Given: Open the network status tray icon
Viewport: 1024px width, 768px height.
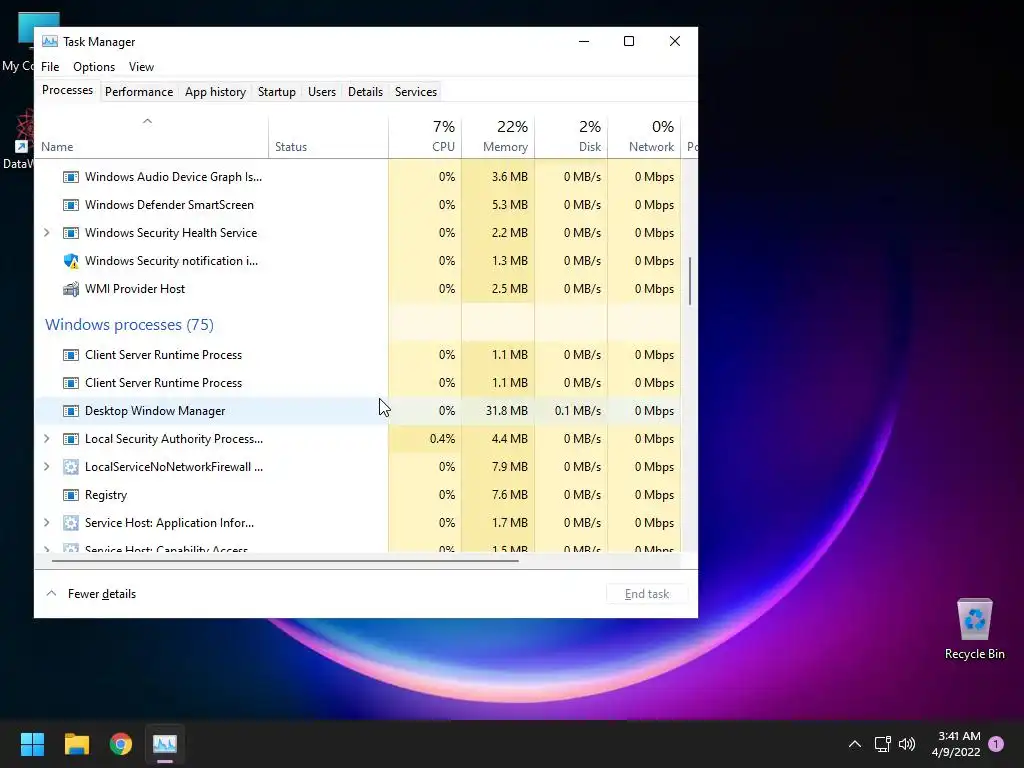Looking at the screenshot, I should (882, 744).
